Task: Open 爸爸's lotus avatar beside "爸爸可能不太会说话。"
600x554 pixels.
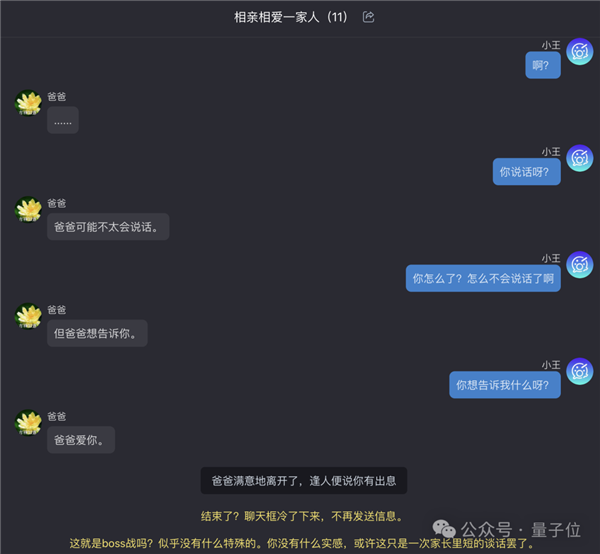Action: click(28, 210)
